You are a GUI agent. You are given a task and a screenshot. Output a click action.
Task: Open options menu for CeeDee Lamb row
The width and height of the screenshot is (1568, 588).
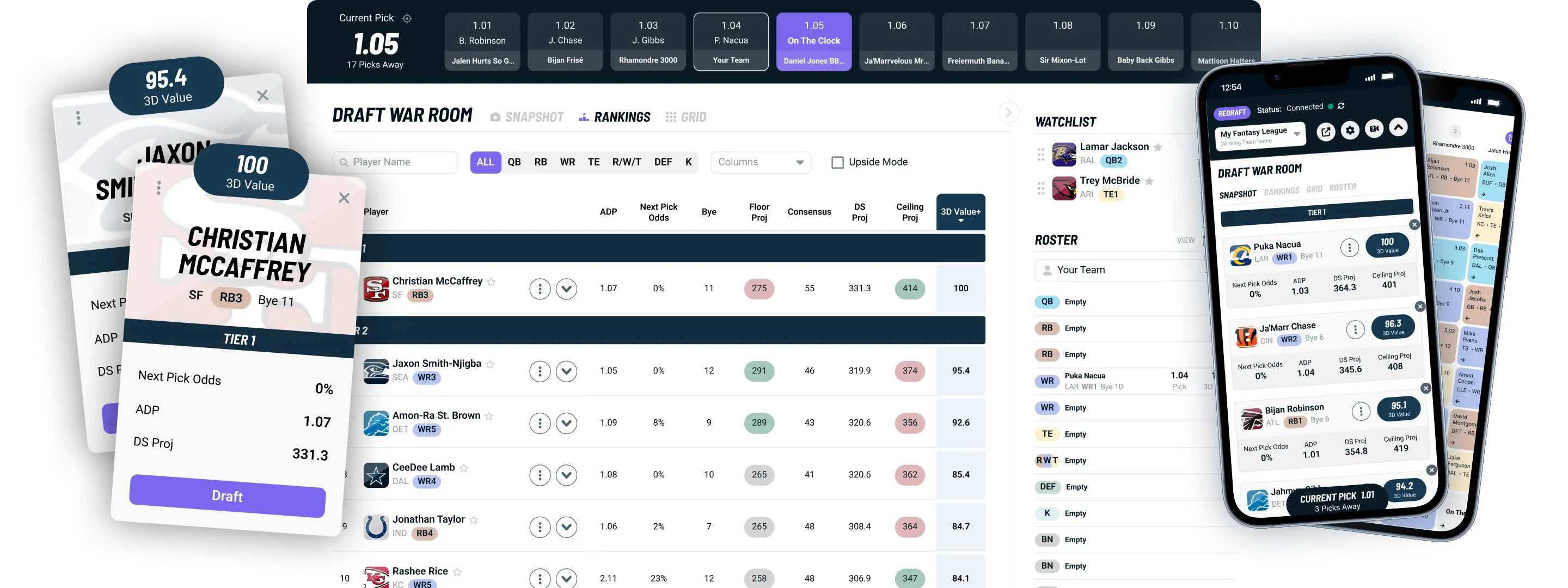tap(540, 475)
